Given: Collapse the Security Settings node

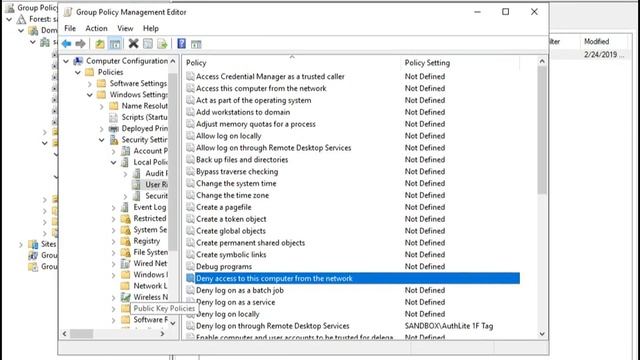Looking at the screenshot, I should [x=102, y=140].
